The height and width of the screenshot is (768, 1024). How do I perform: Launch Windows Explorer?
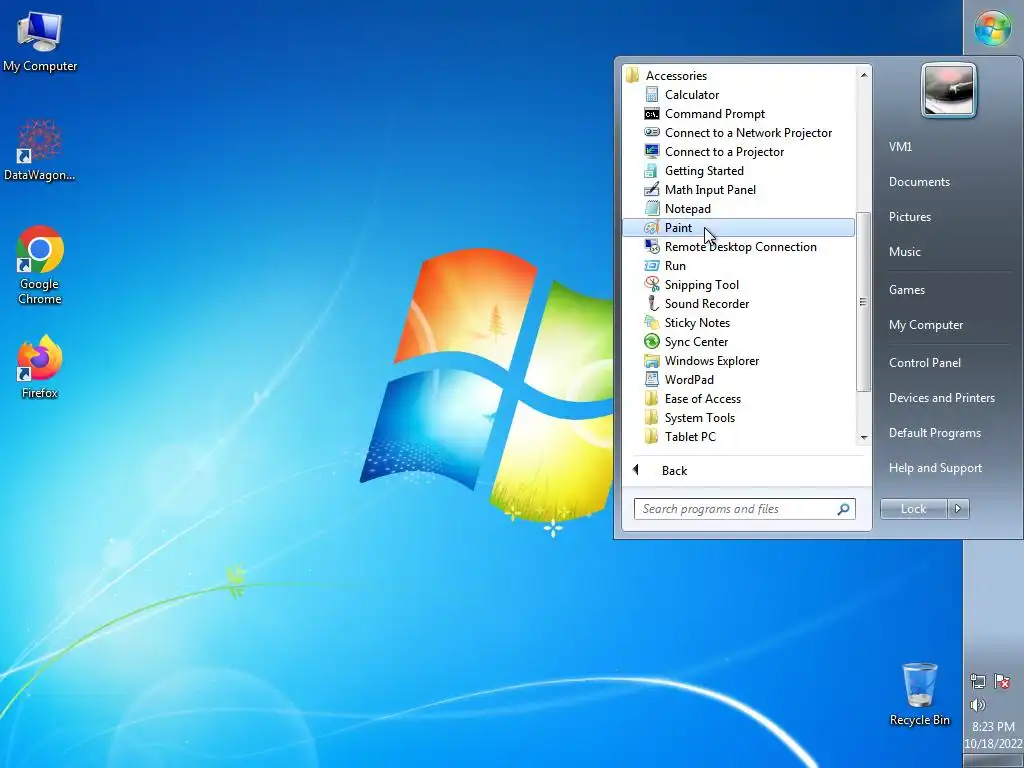[738, 360]
